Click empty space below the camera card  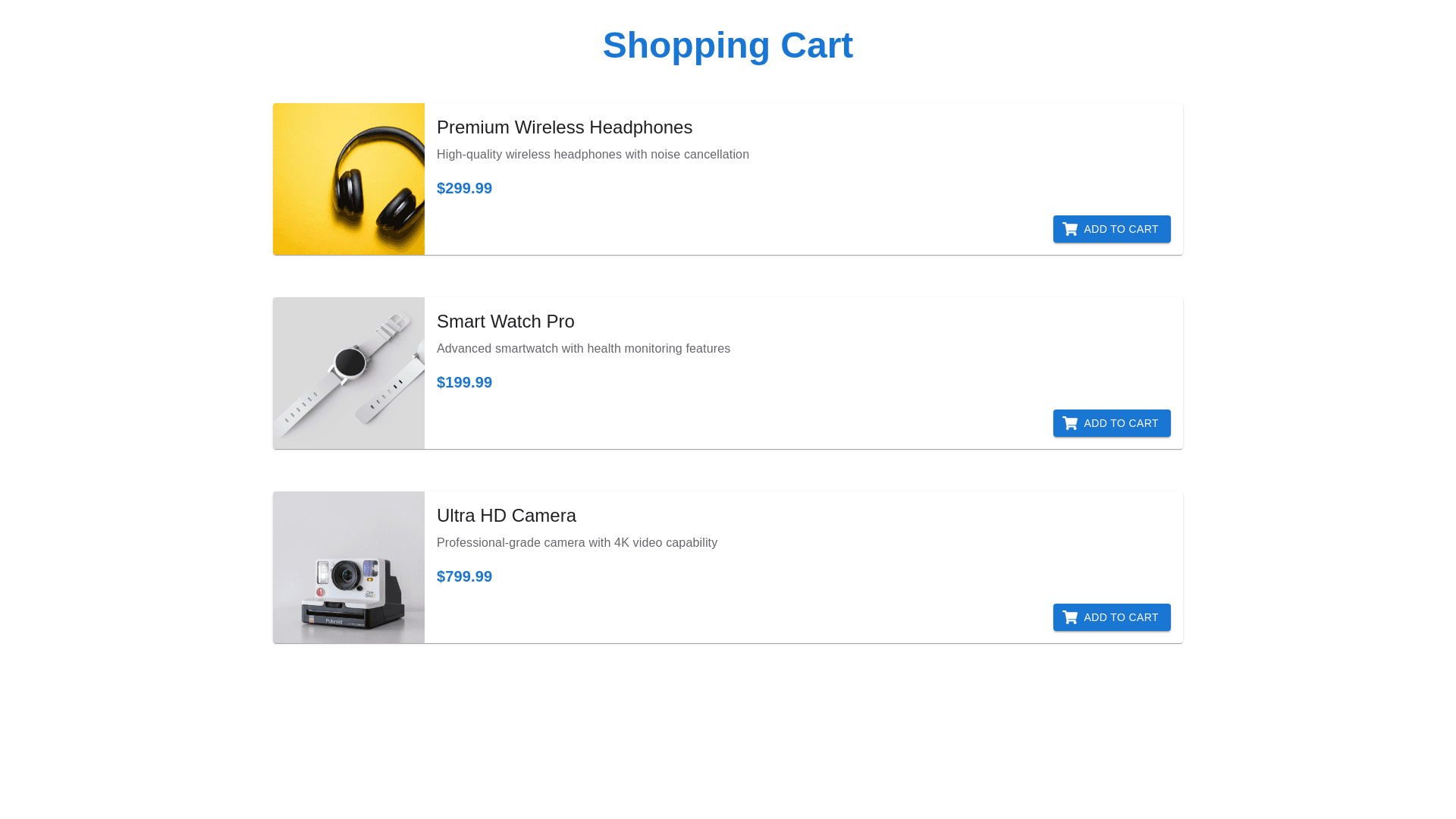pyautogui.click(x=728, y=728)
